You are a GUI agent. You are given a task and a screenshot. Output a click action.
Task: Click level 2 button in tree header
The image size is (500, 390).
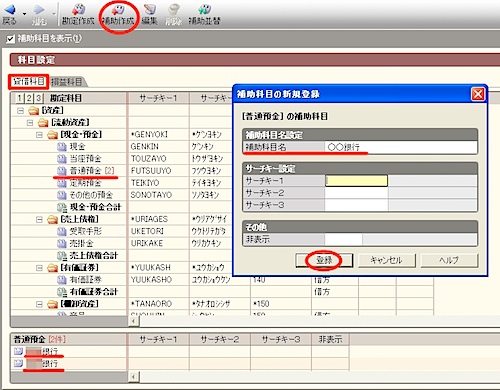[29, 98]
